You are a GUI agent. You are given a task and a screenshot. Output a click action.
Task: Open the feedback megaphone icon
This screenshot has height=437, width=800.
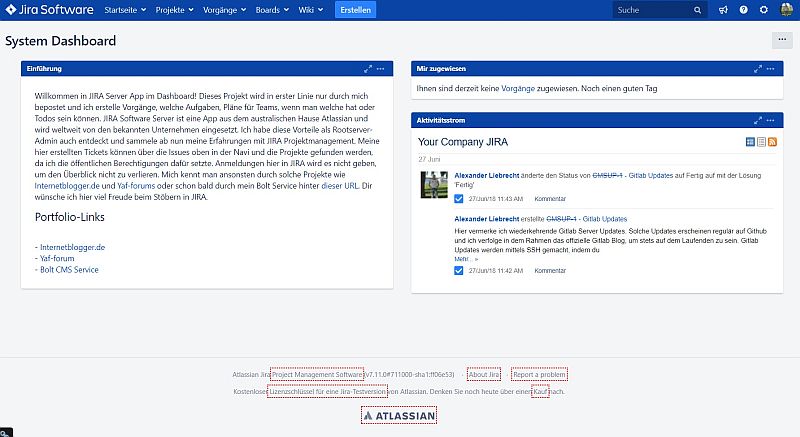[723, 10]
